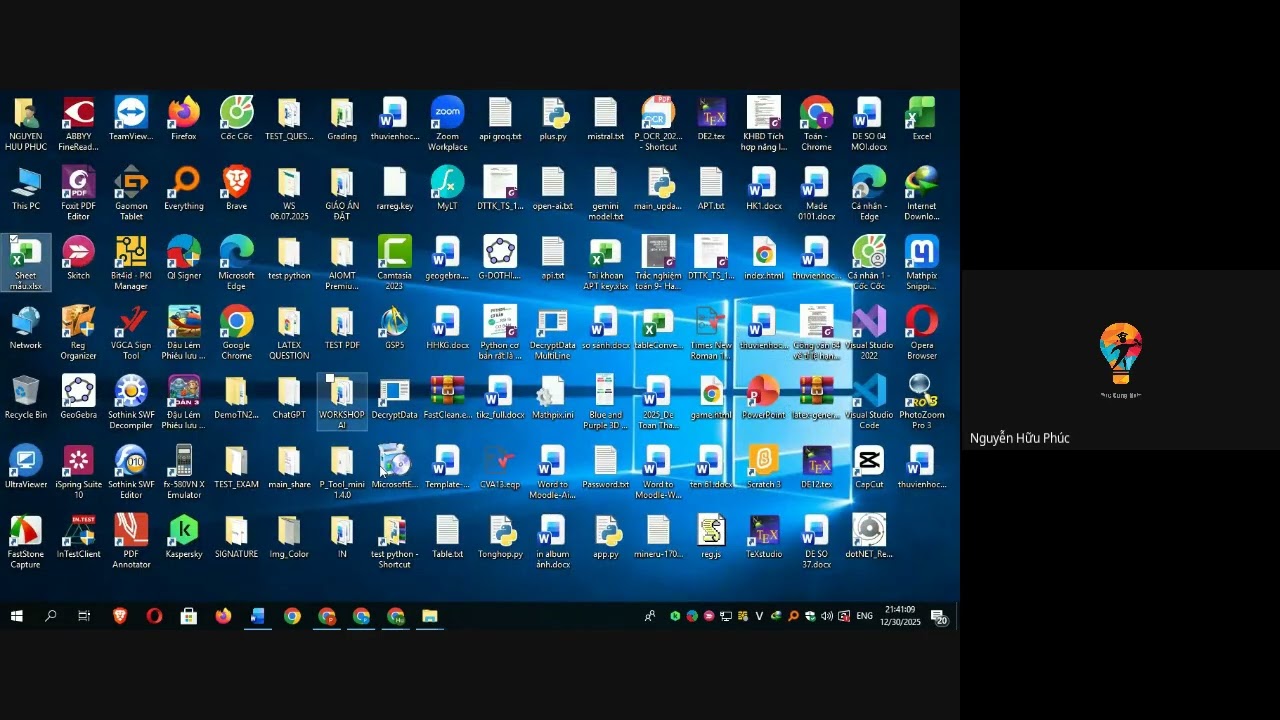Select the iSpring Suite 10 icon

tap(78, 472)
